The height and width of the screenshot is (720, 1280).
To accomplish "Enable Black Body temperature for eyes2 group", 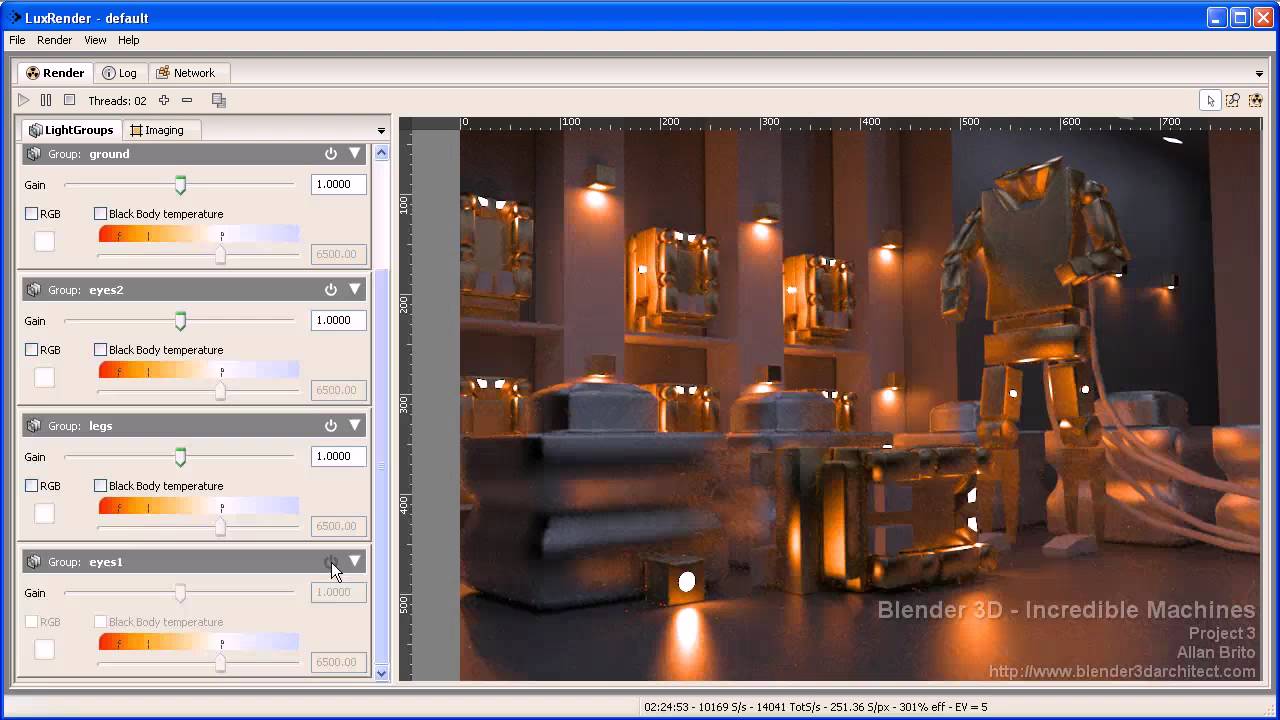I will point(100,350).
